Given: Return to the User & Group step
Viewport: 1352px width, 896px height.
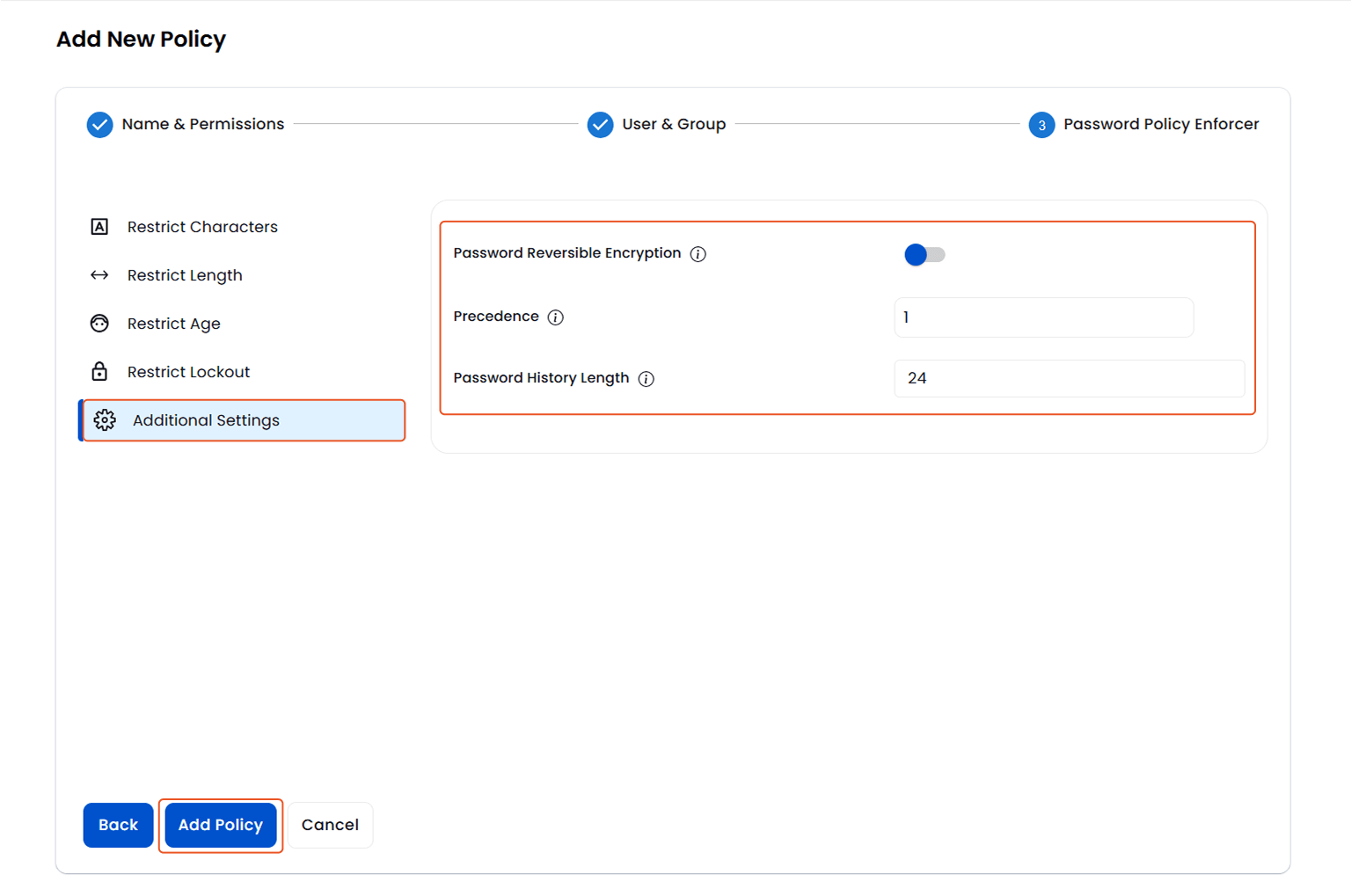Looking at the screenshot, I should click(x=673, y=124).
